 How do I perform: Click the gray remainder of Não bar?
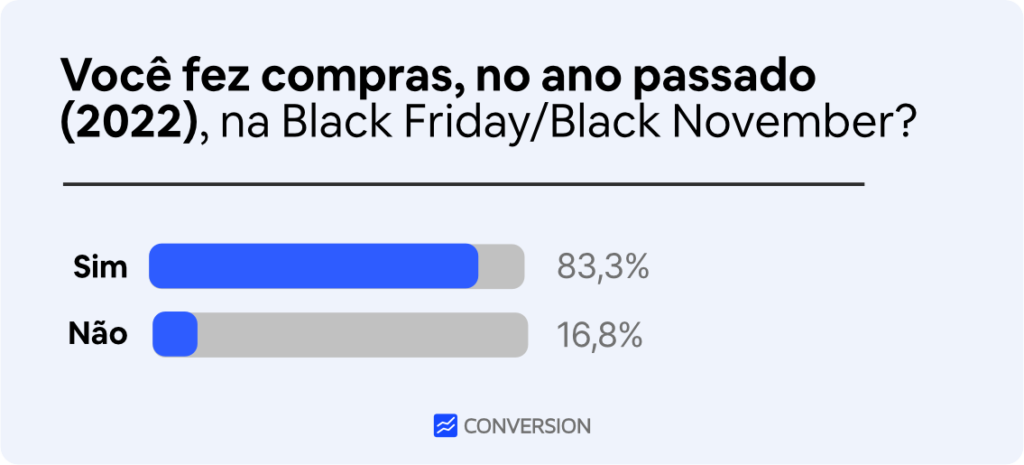(362, 334)
